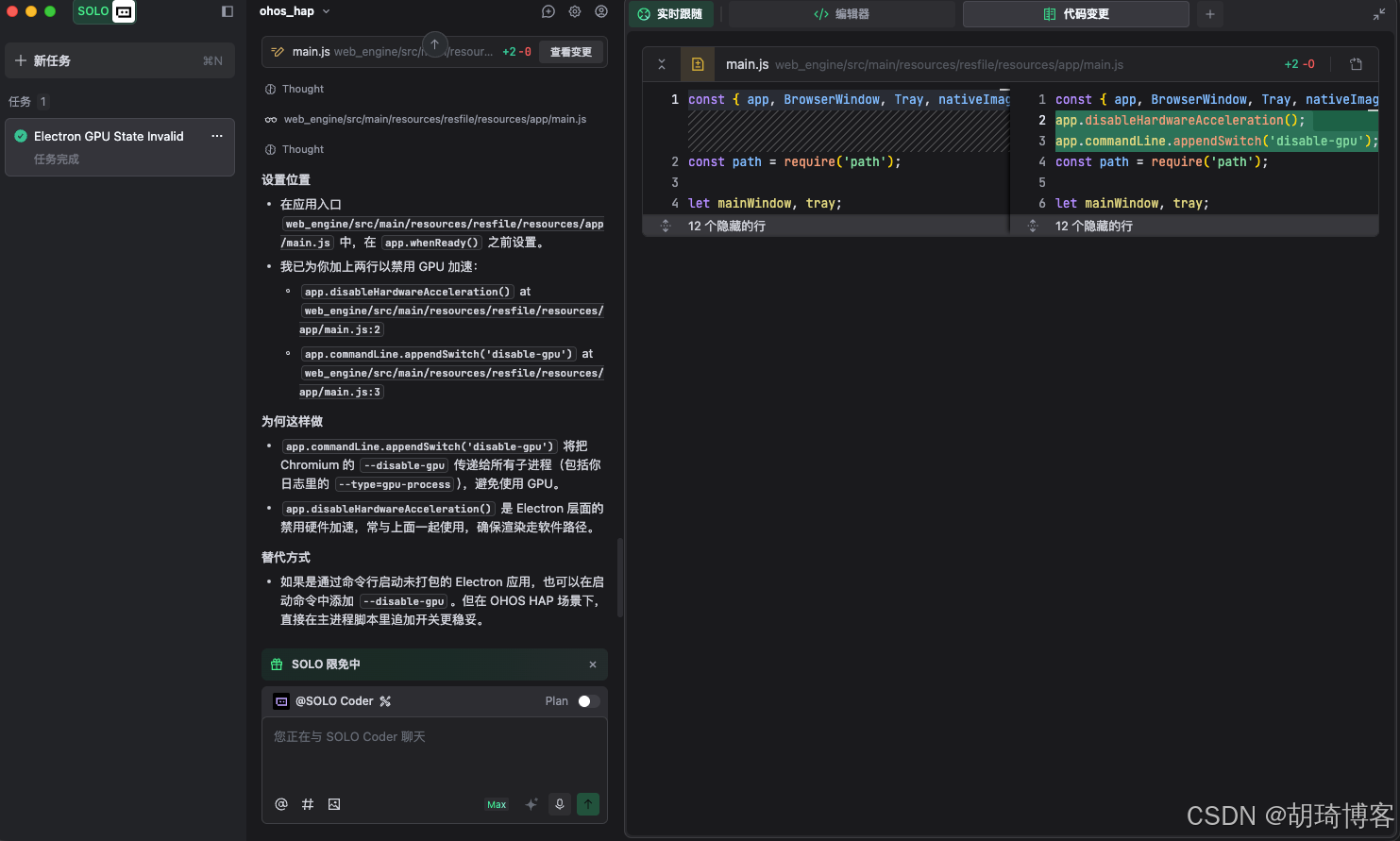Attach an image with the picture icon

(x=334, y=804)
